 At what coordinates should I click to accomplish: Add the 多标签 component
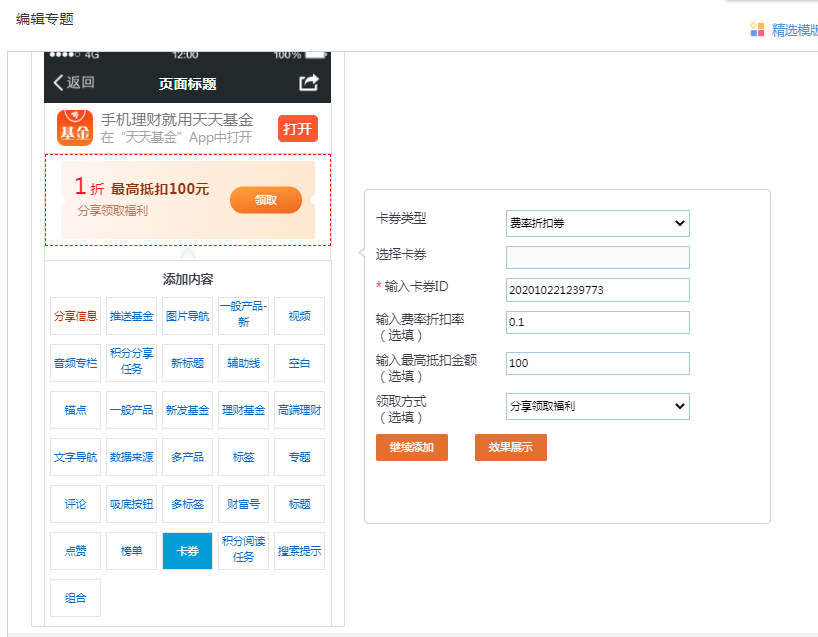(187, 504)
